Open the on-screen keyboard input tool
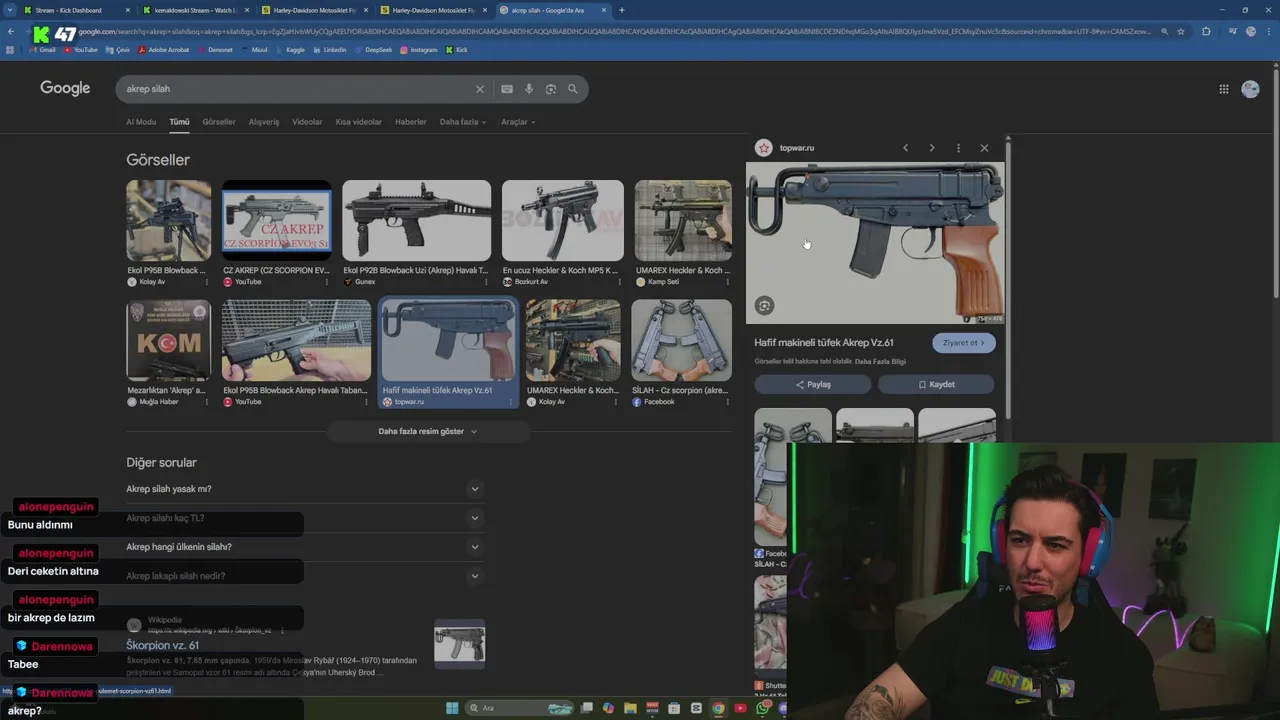Viewport: 1280px width, 720px height. (x=507, y=89)
